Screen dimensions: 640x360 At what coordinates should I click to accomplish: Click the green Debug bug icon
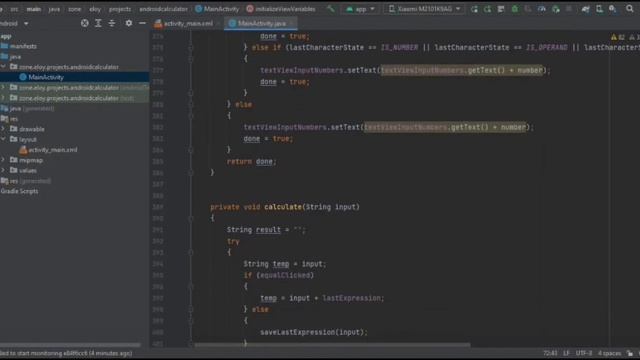(515, 9)
